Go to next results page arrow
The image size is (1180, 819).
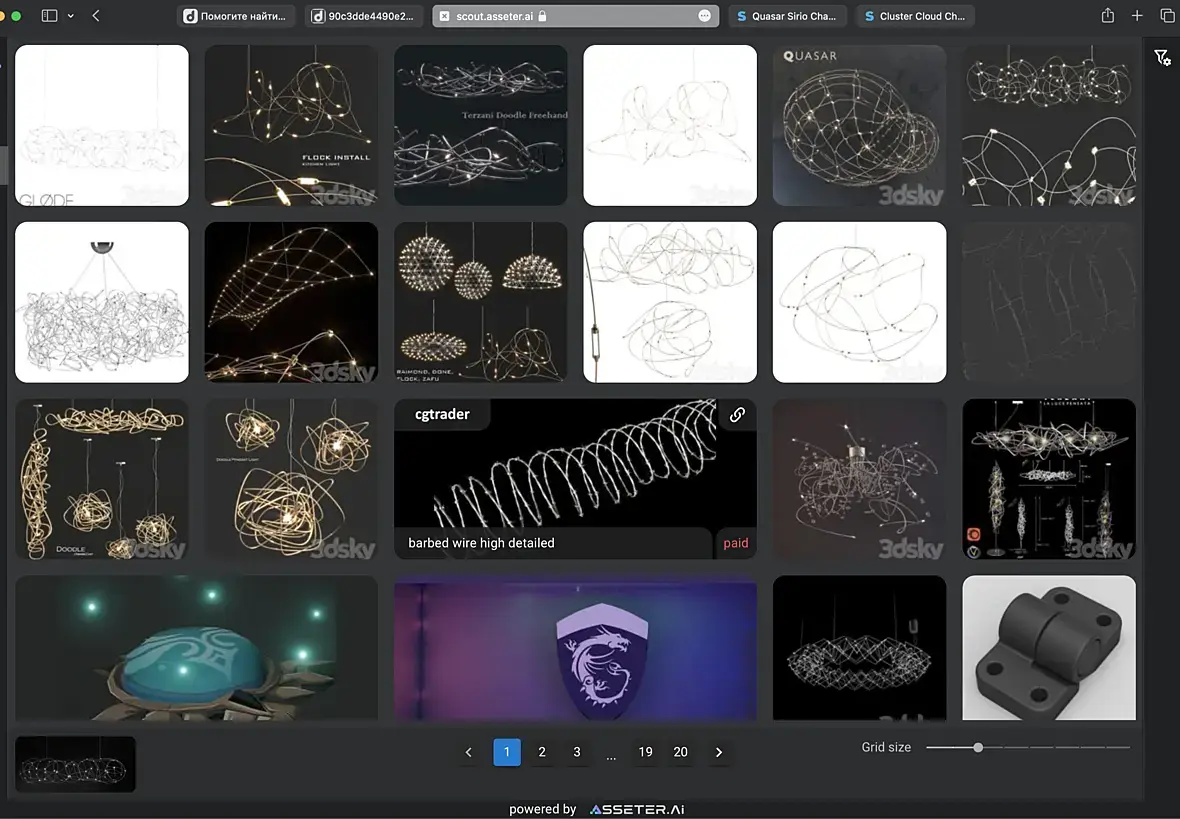718,752
